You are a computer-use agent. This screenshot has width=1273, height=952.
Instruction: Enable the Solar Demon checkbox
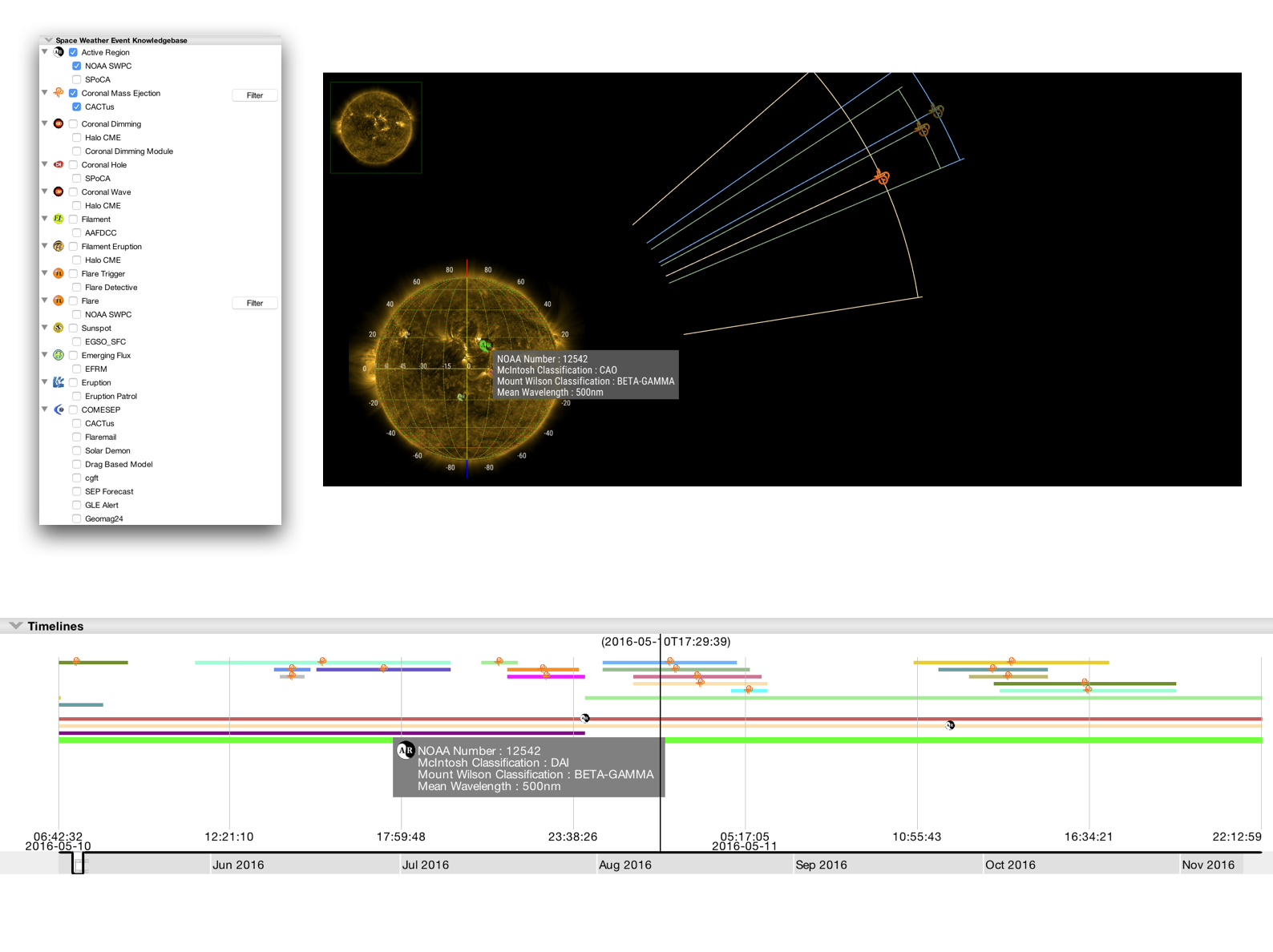coord(77,450)
